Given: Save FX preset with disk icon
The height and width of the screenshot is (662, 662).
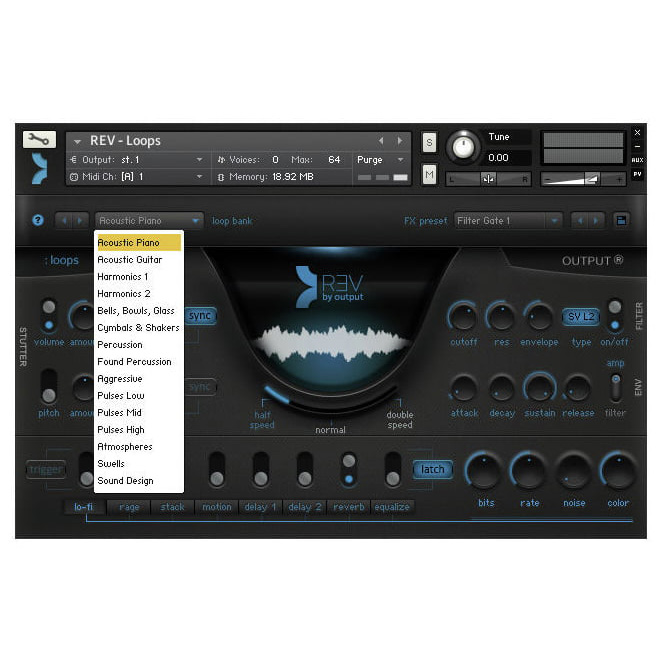Looking at the screenshot, I should pos(621,220).
